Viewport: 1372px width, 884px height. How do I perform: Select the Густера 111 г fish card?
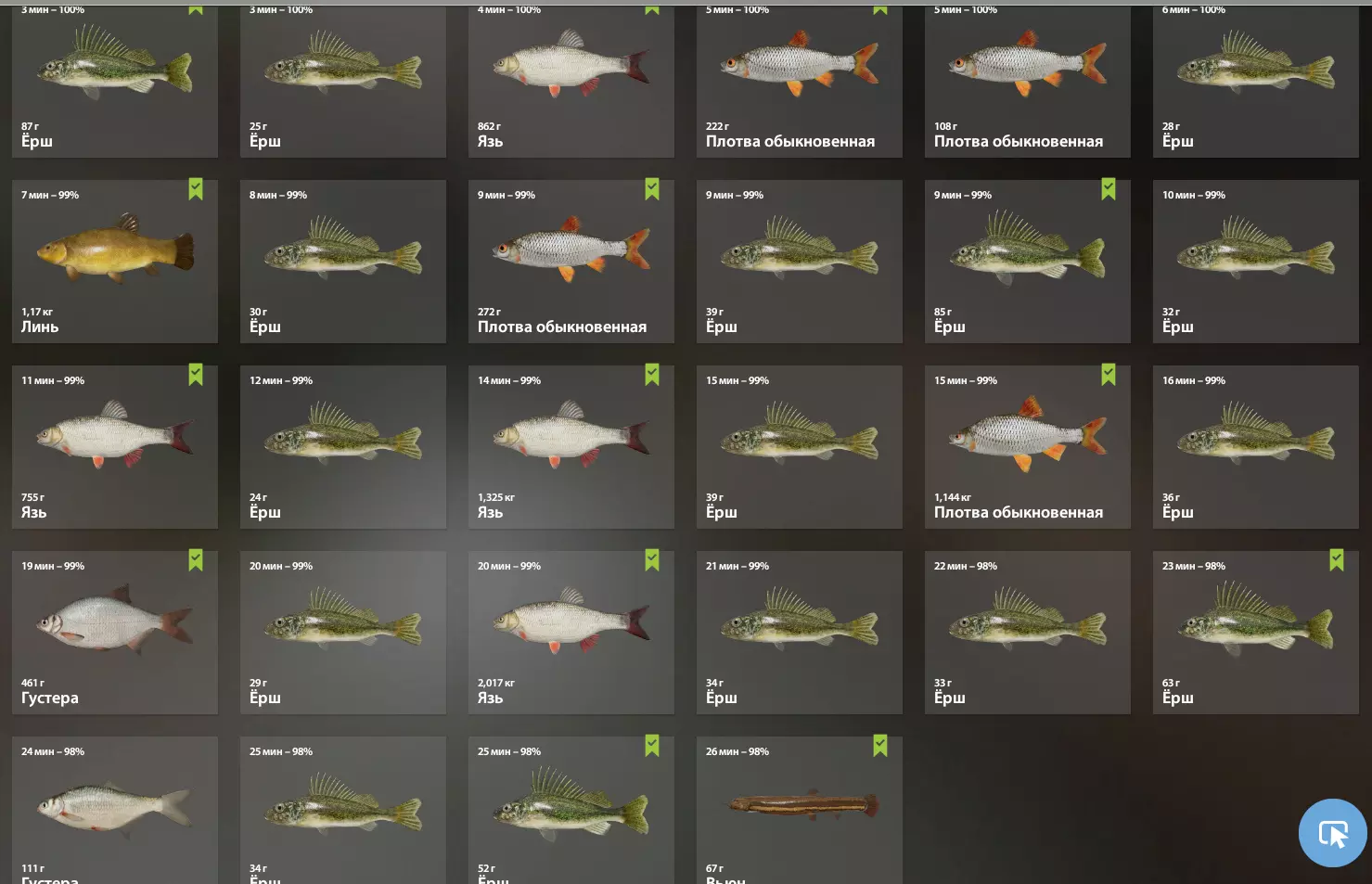point(115,811)
